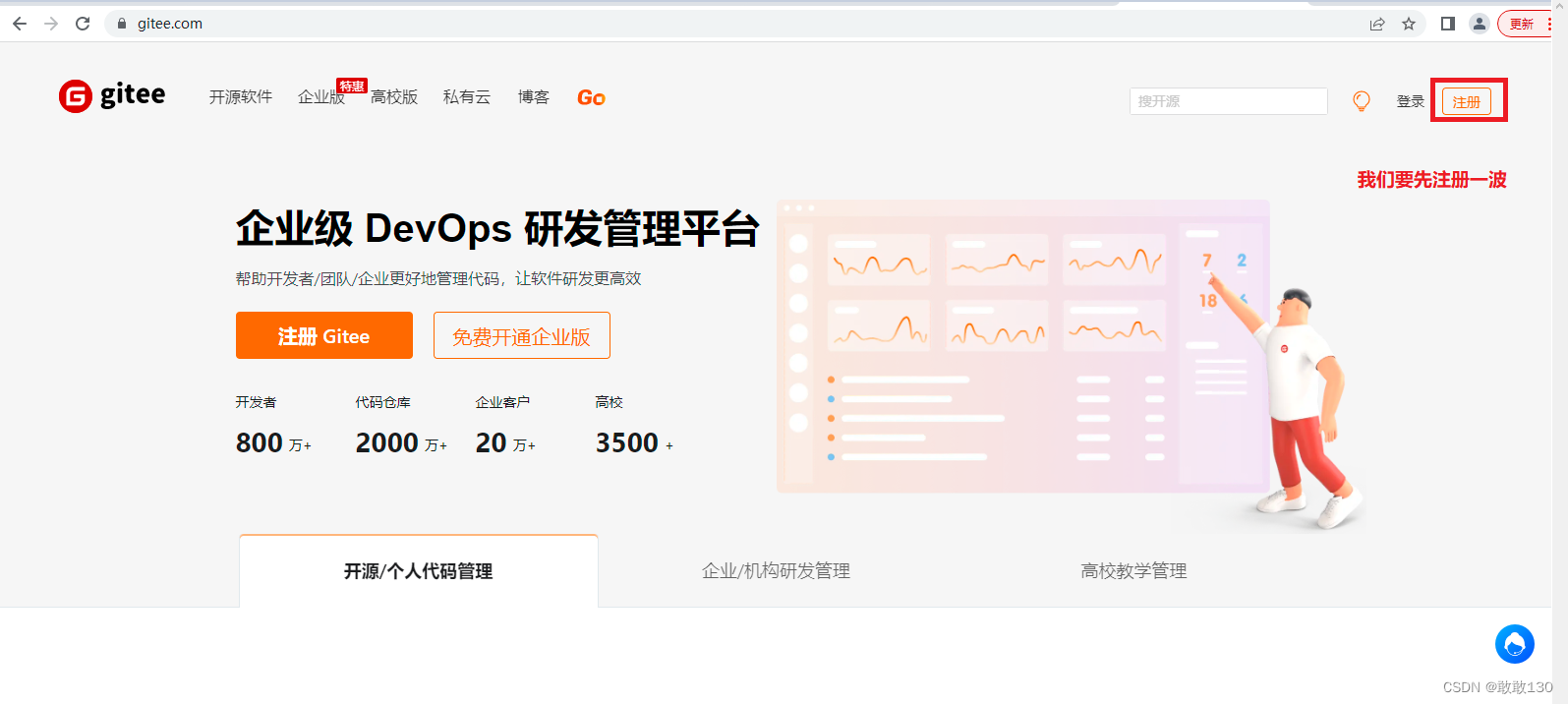Click the 免费开通企业版 button

tap(522, 335)
